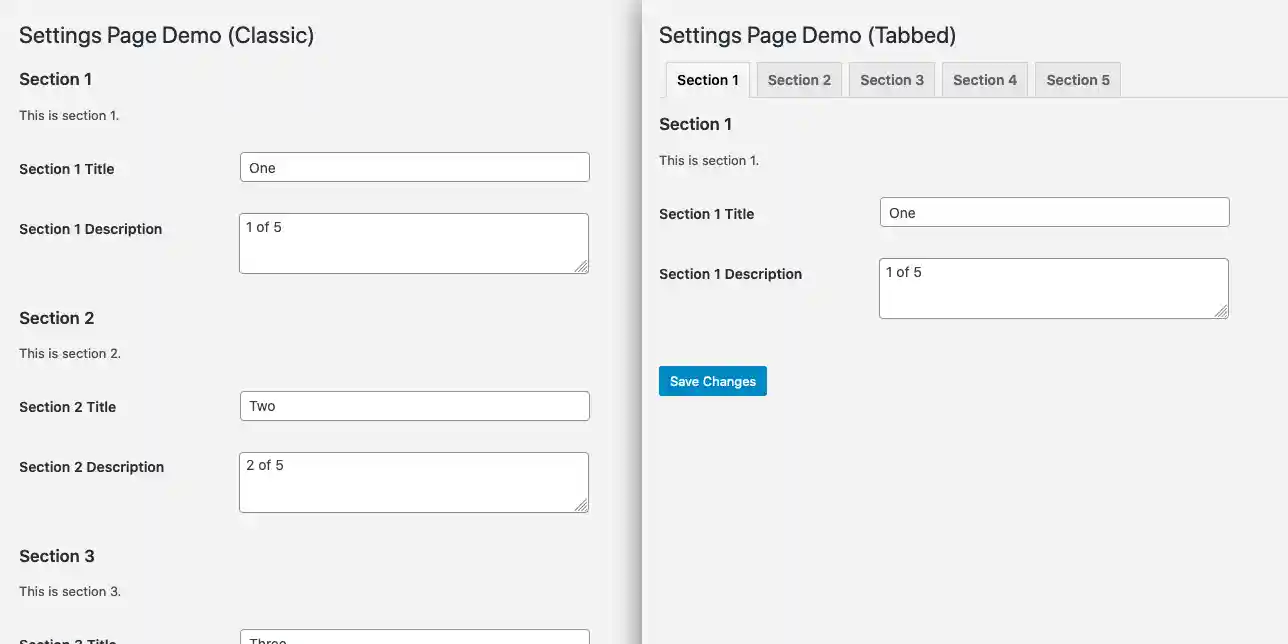Click the 'Section 2' heading in Classic demo

click(x=57, y=318)
